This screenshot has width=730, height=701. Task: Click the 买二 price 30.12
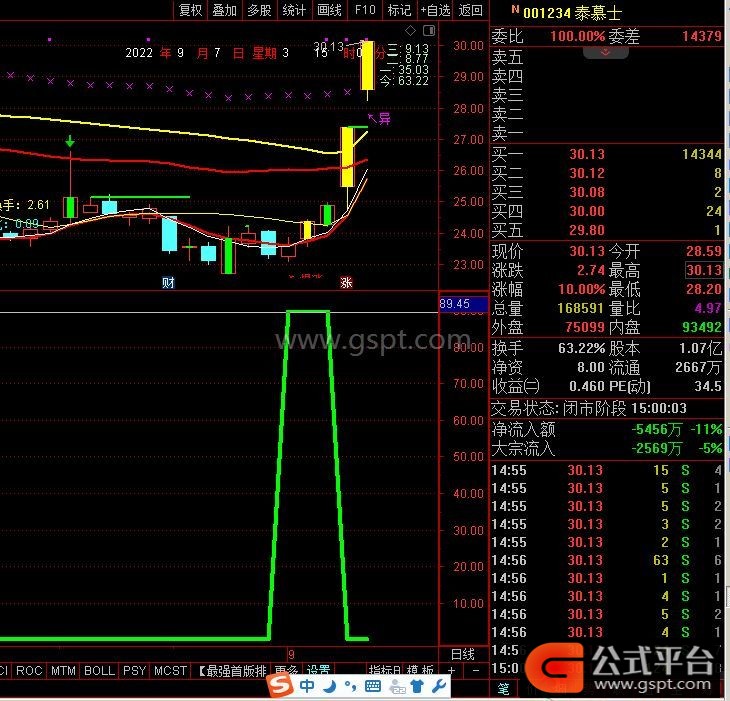(x=587, y=173)
